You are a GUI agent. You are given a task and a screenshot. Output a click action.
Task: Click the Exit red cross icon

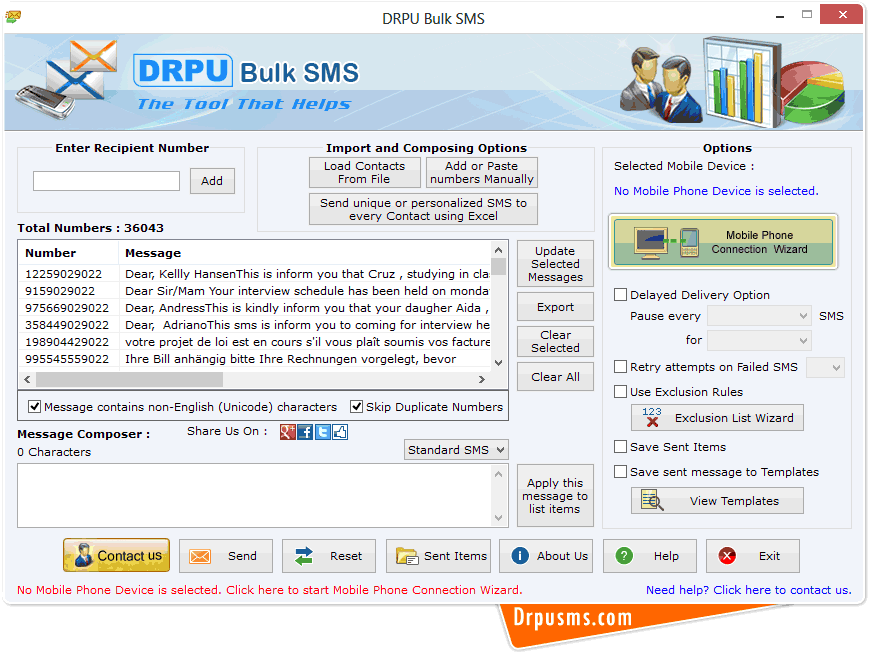pyautogui.click(x=727, y=555)
